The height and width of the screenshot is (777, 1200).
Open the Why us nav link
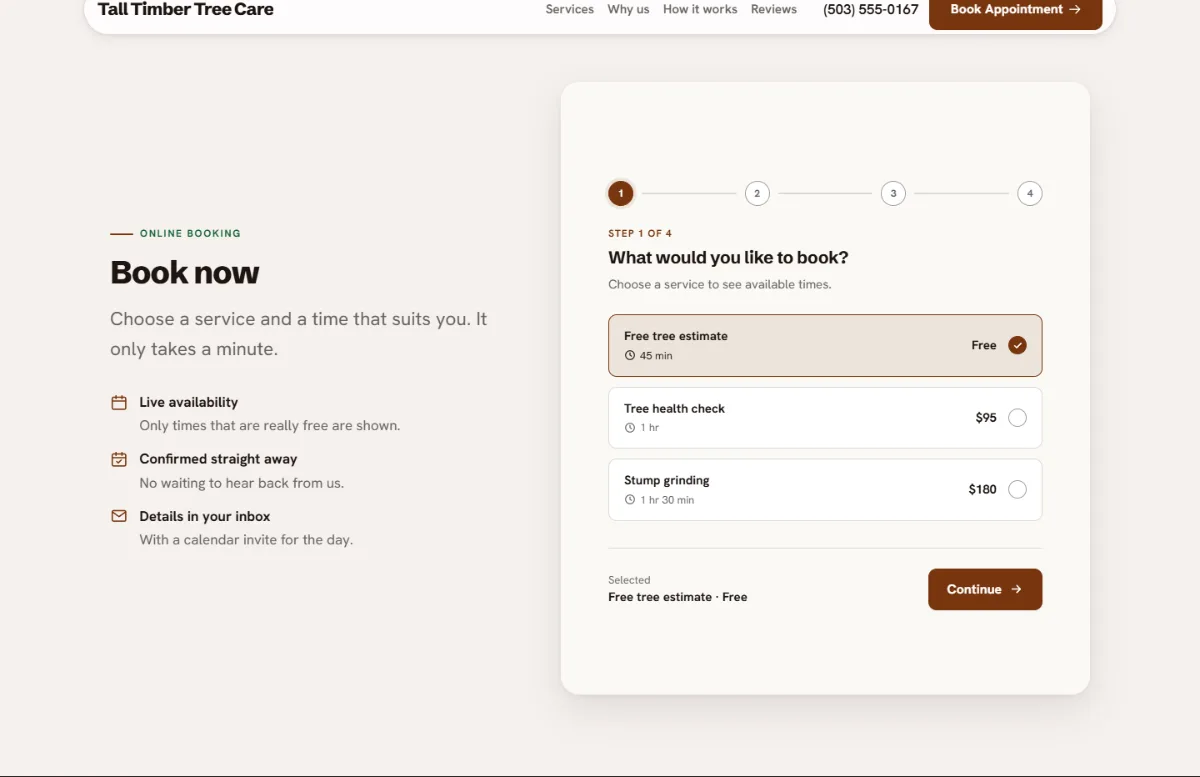pos(628,9)
